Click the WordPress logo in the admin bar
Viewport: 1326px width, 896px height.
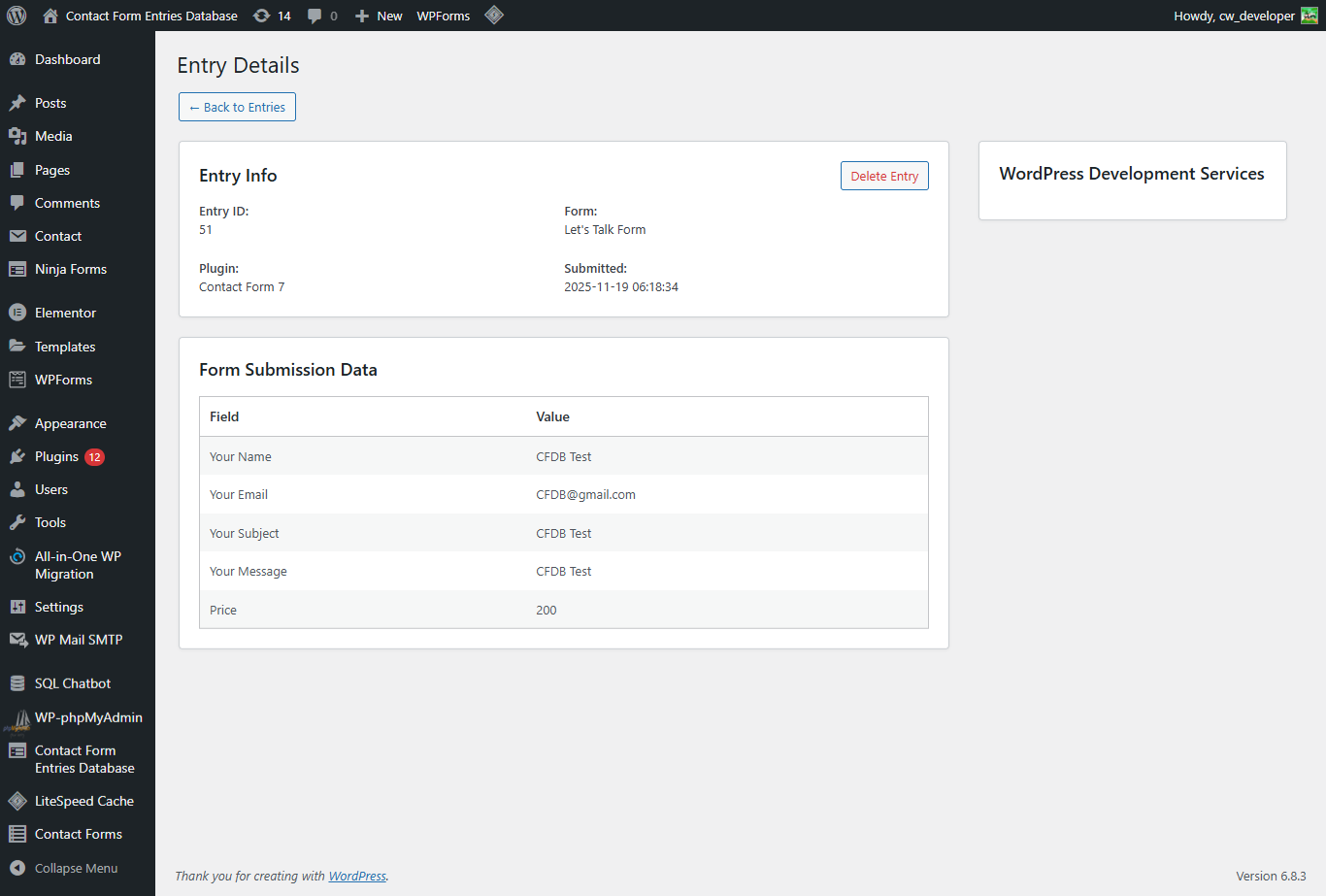[x=16, y=16]
